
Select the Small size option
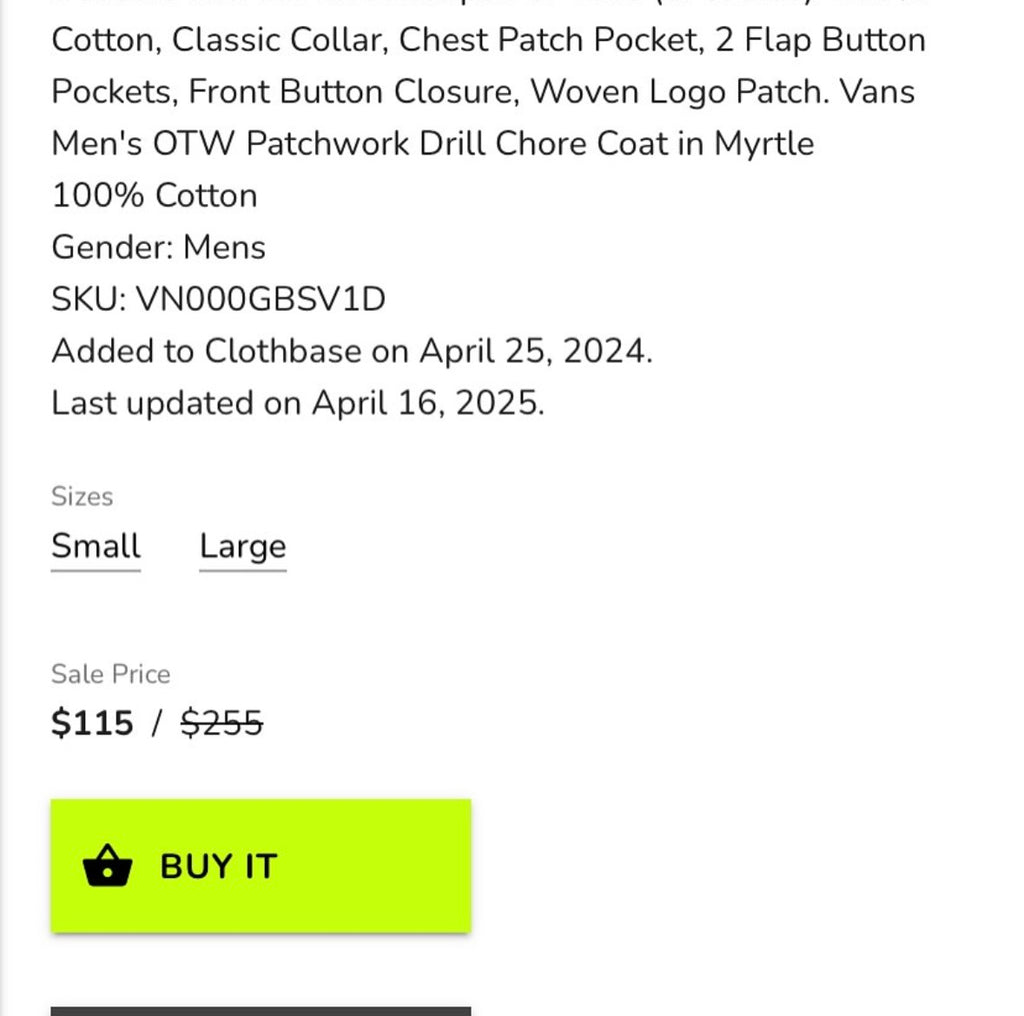pyautogui.click(x=96, y=547)
